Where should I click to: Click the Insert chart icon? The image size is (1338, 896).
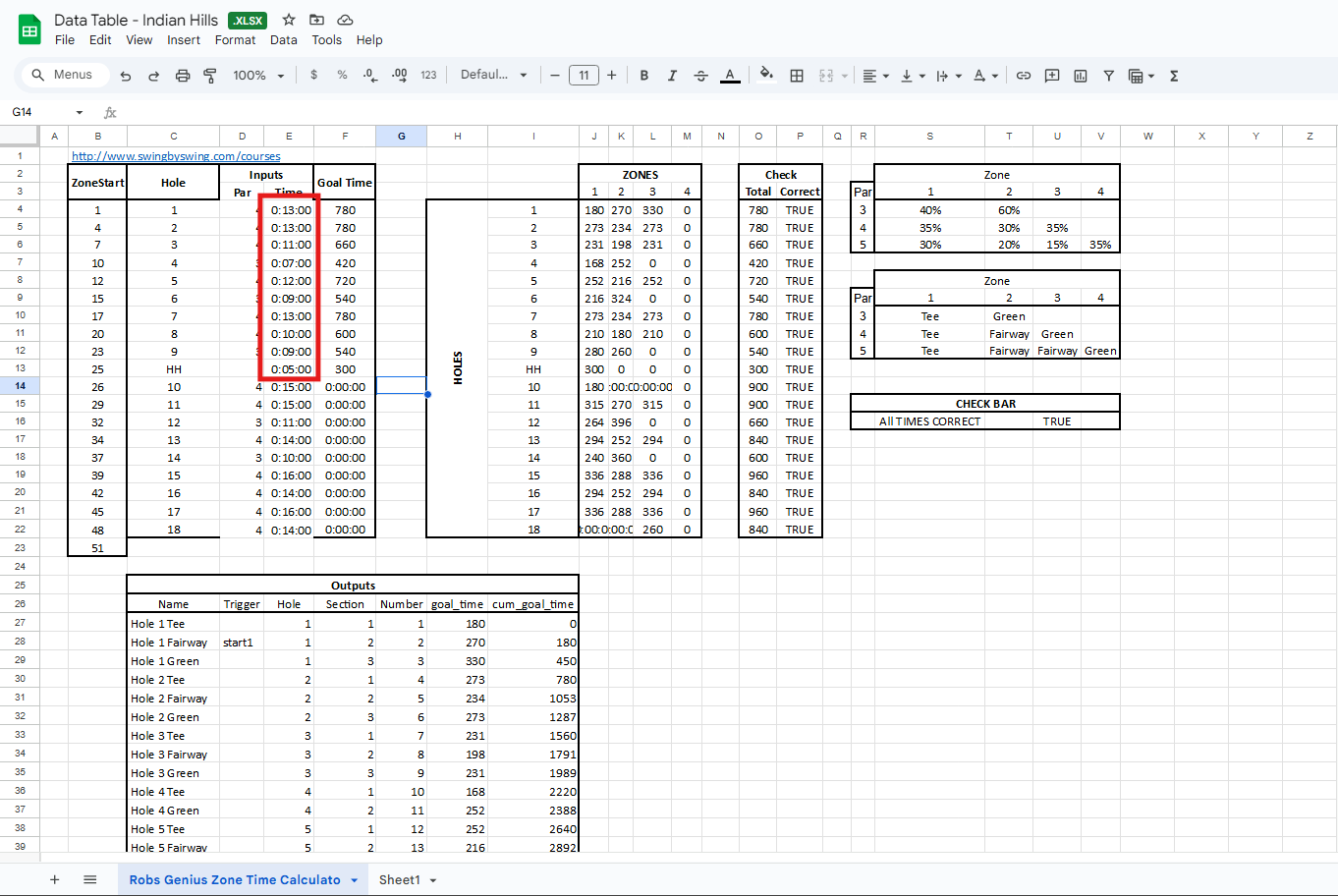(x=1081, y=76)
